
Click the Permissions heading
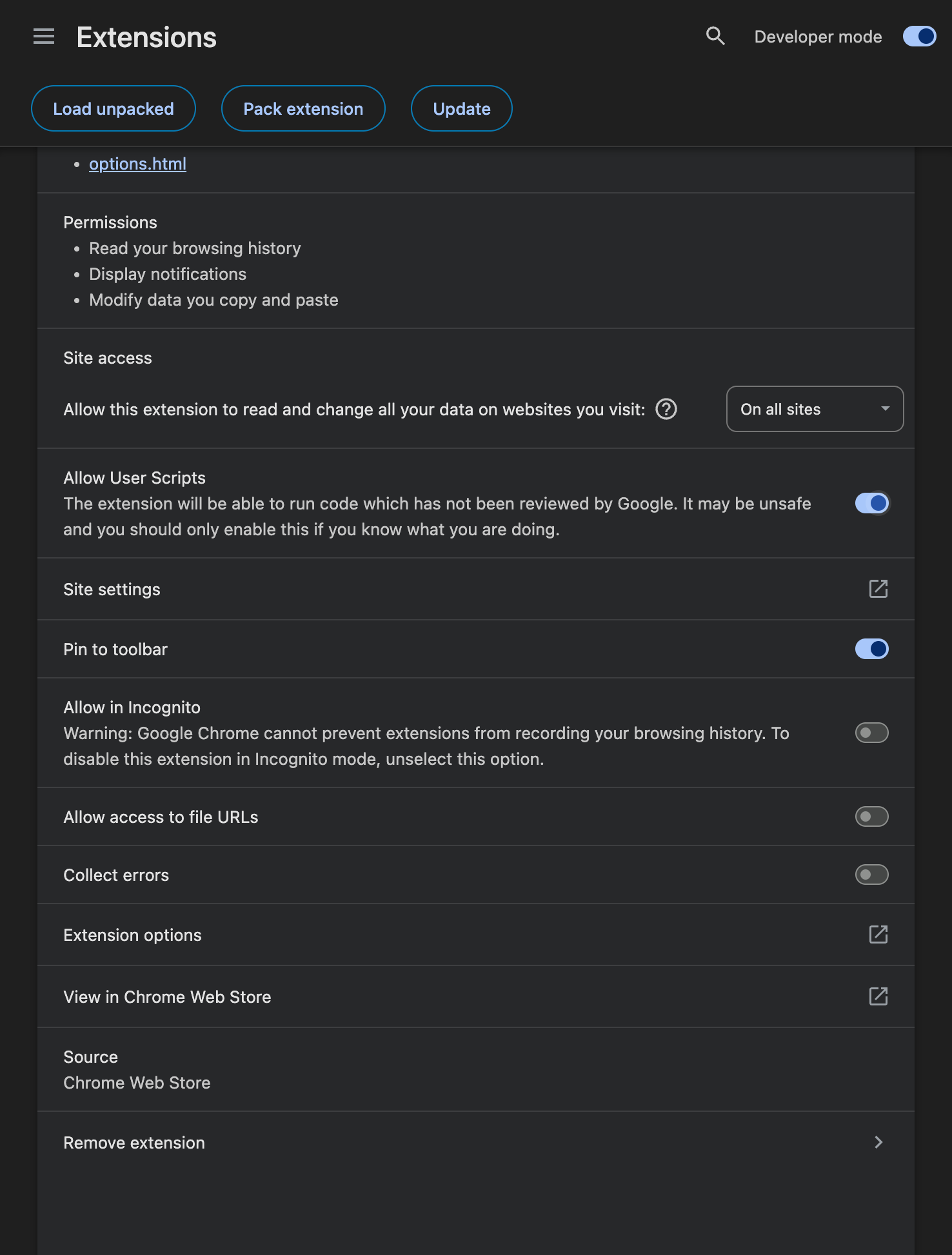tap(110, 222)
